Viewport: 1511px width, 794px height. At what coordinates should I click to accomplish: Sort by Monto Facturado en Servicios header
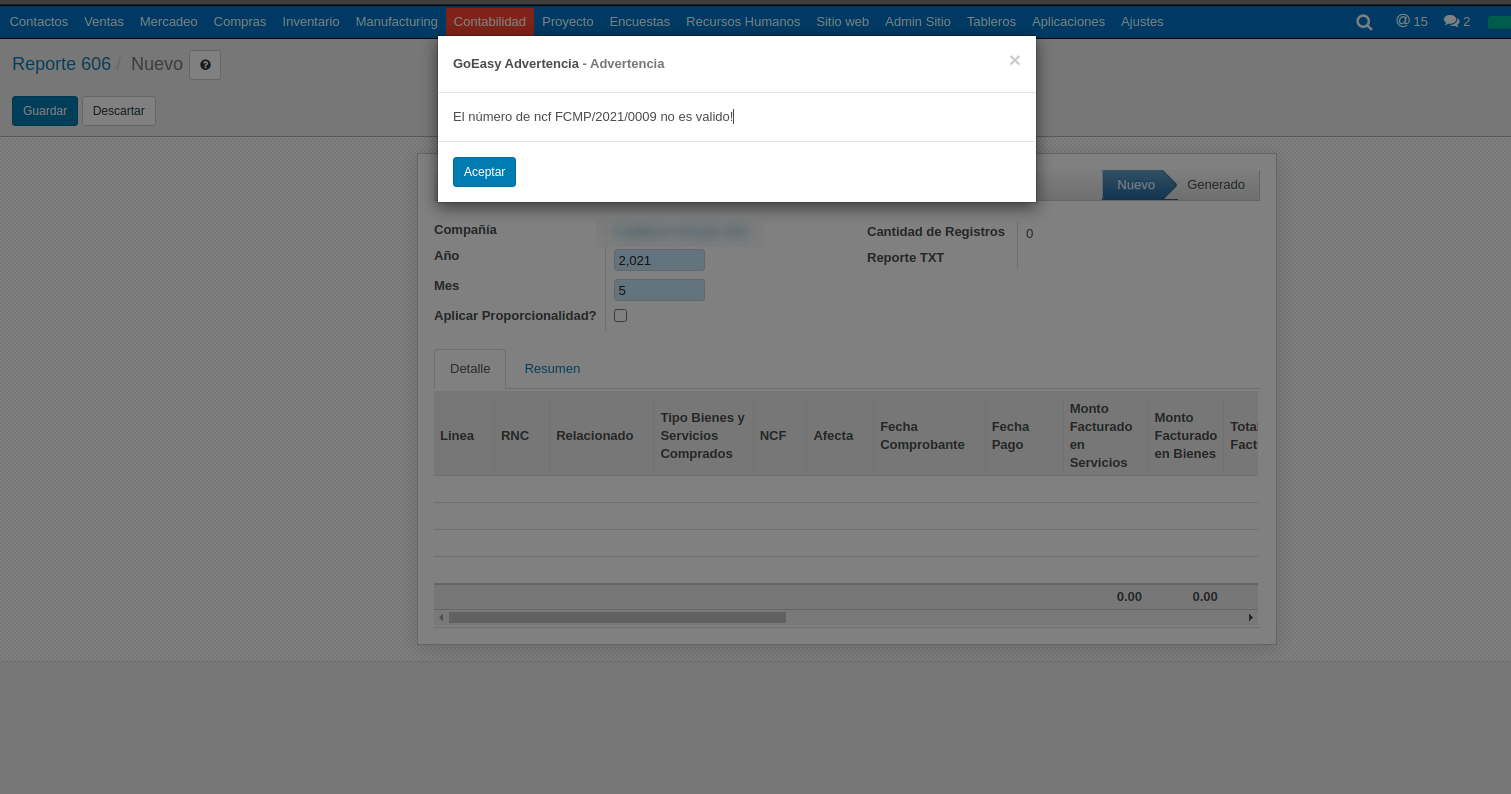tap(1105, 435)
